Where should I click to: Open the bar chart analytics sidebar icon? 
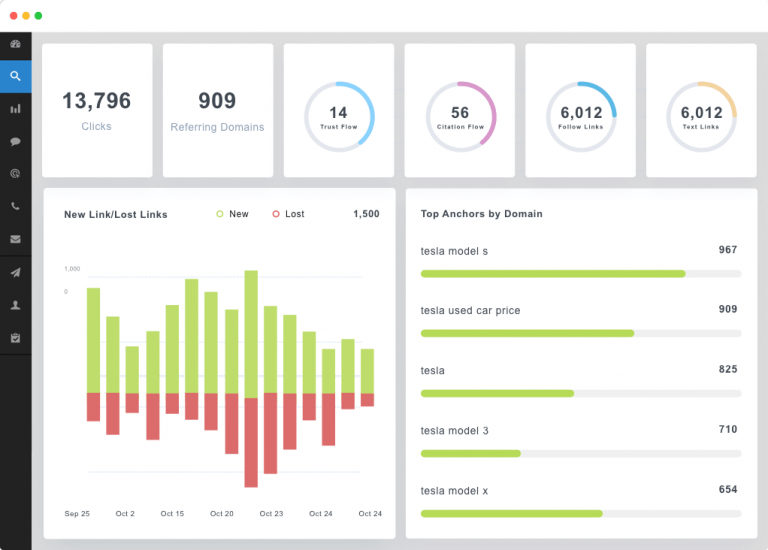15,109
